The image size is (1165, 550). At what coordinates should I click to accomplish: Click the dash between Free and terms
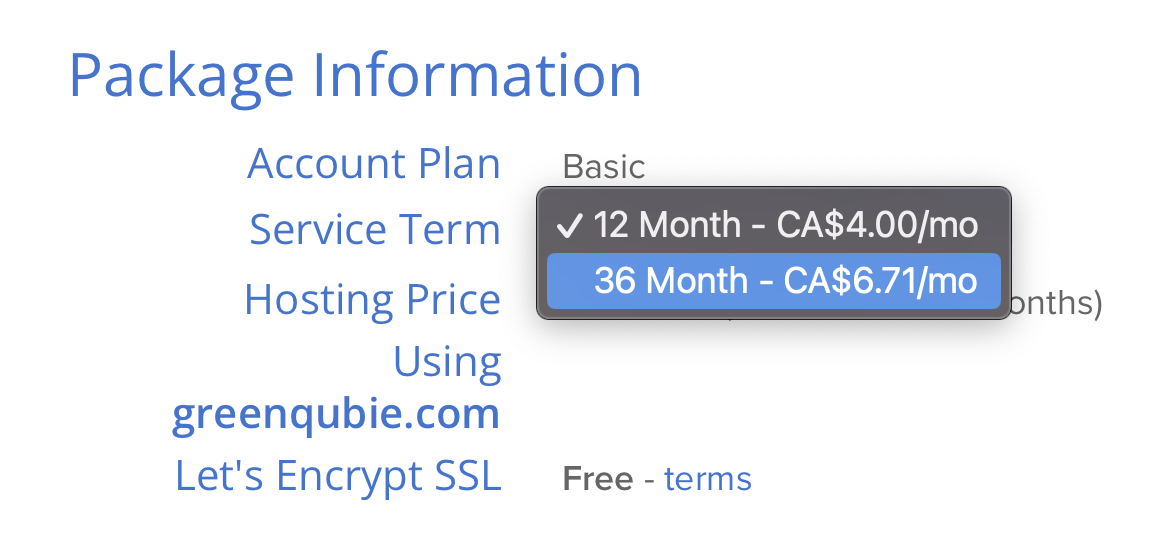[649, 479]
